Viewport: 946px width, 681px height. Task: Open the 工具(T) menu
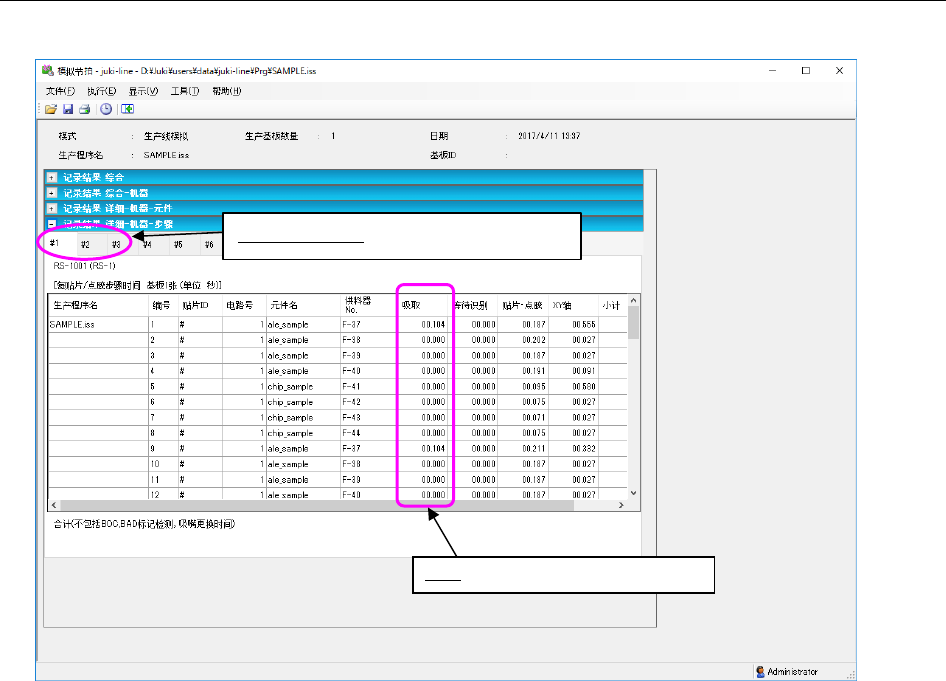tap(185, 91)
